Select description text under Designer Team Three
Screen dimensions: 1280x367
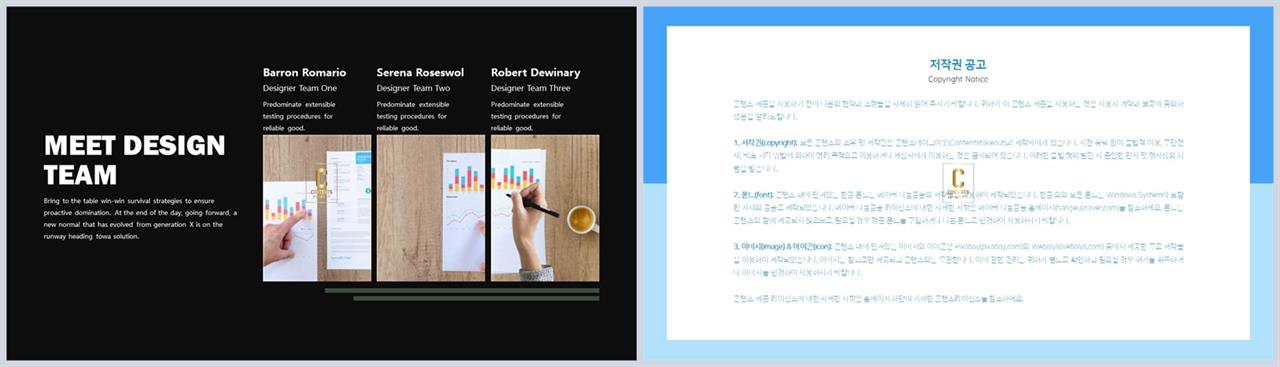point(527,116)
